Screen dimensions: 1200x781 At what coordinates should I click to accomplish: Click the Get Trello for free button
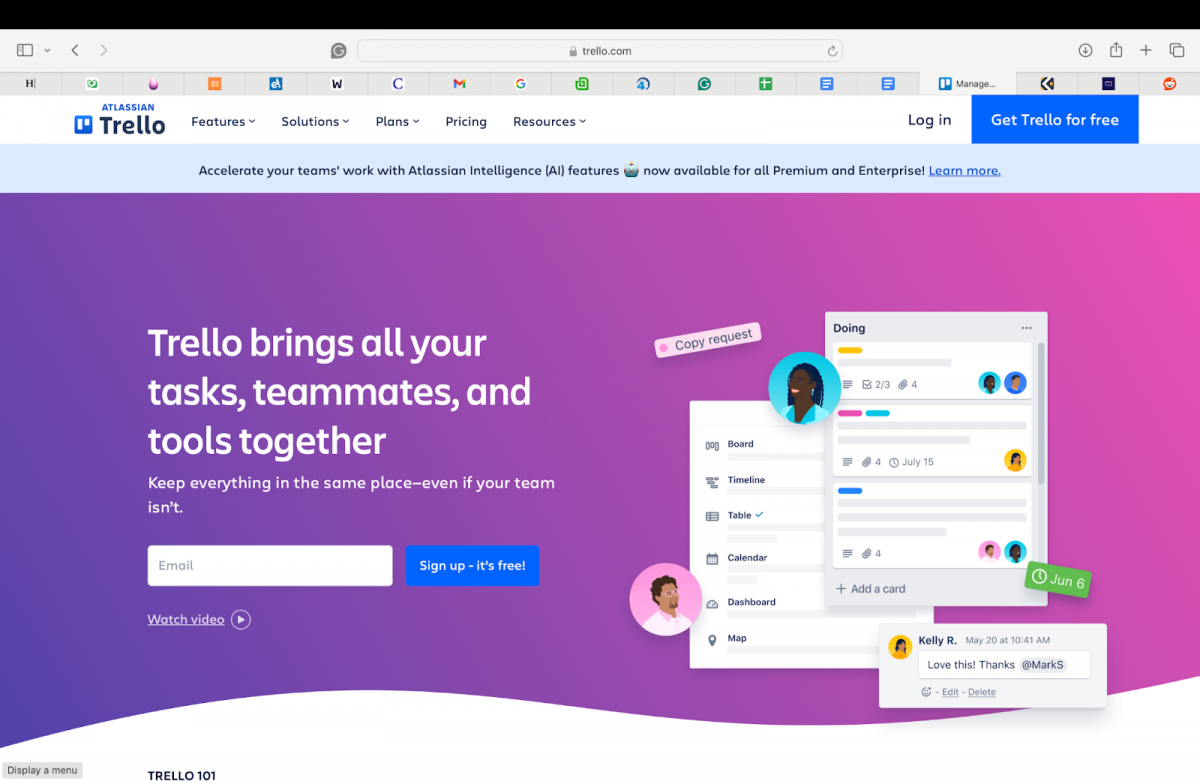(1055, 120)
